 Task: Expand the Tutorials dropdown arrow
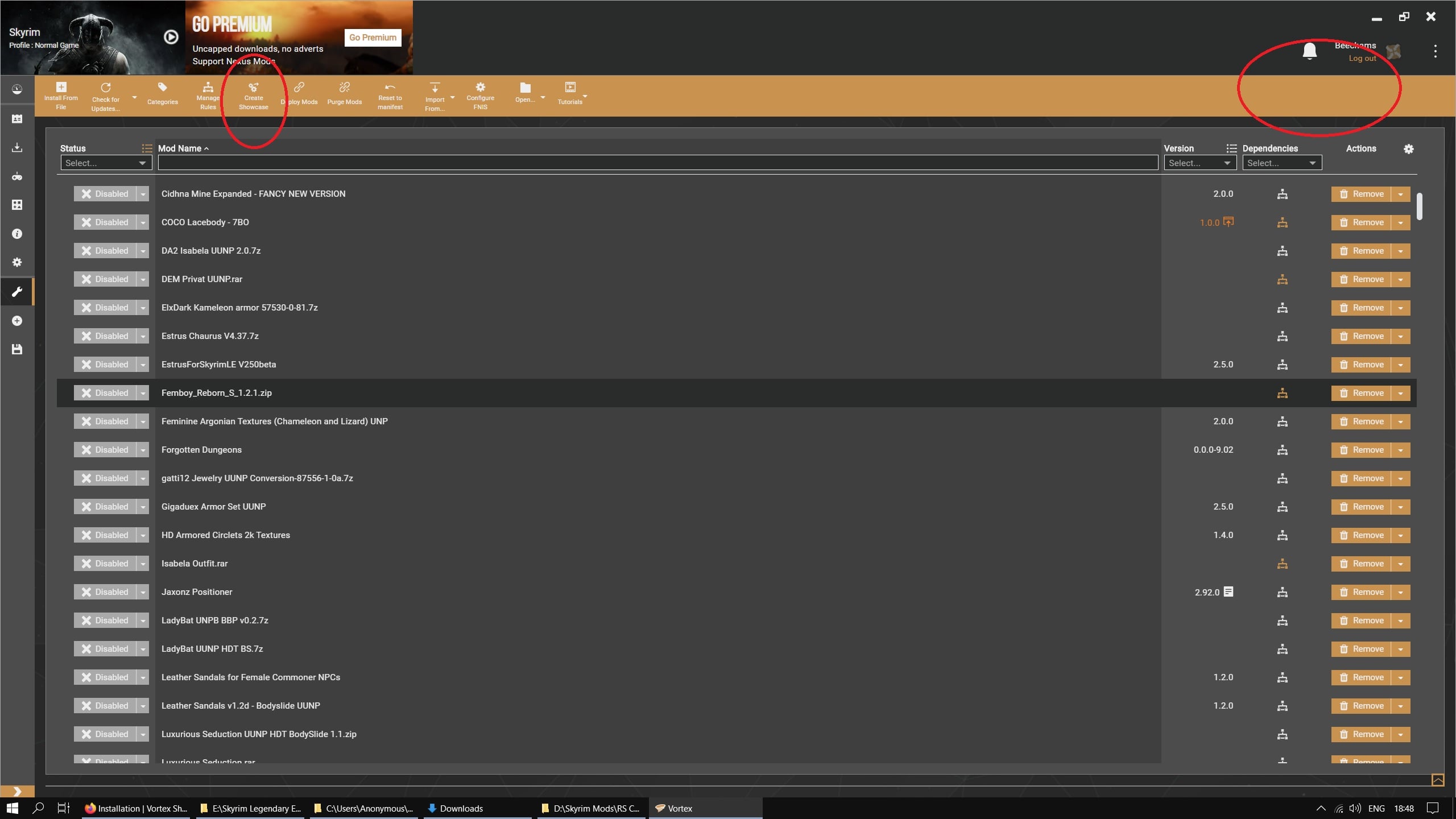(x=585, y=96)
